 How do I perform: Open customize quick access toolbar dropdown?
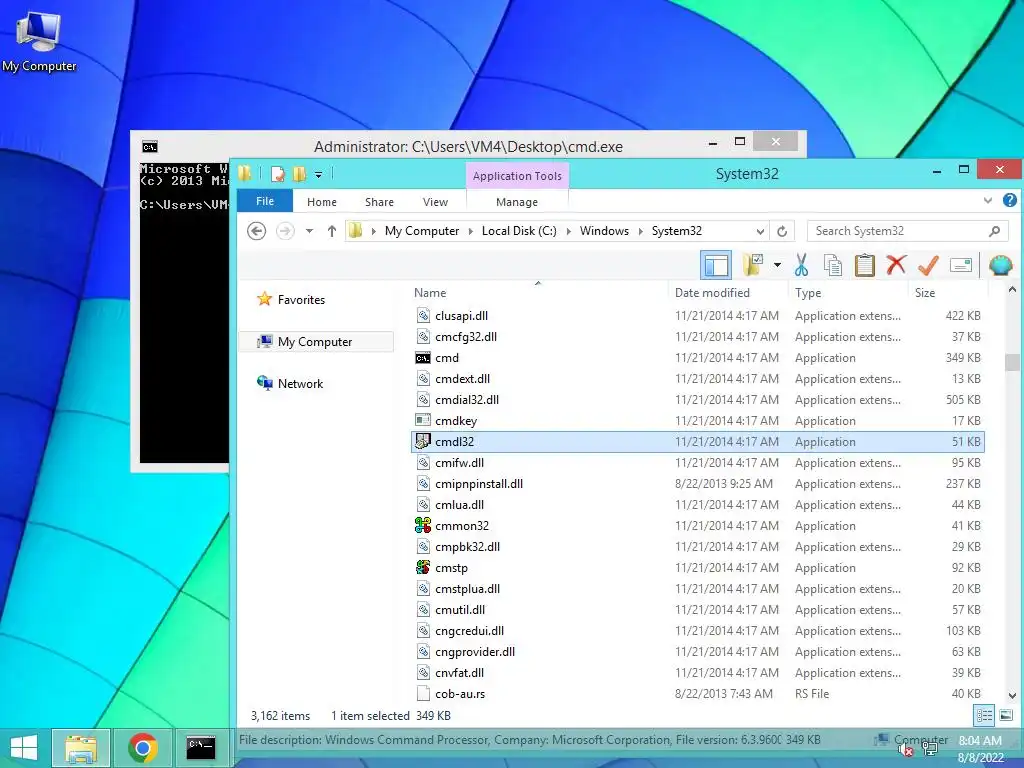point(319,174)
